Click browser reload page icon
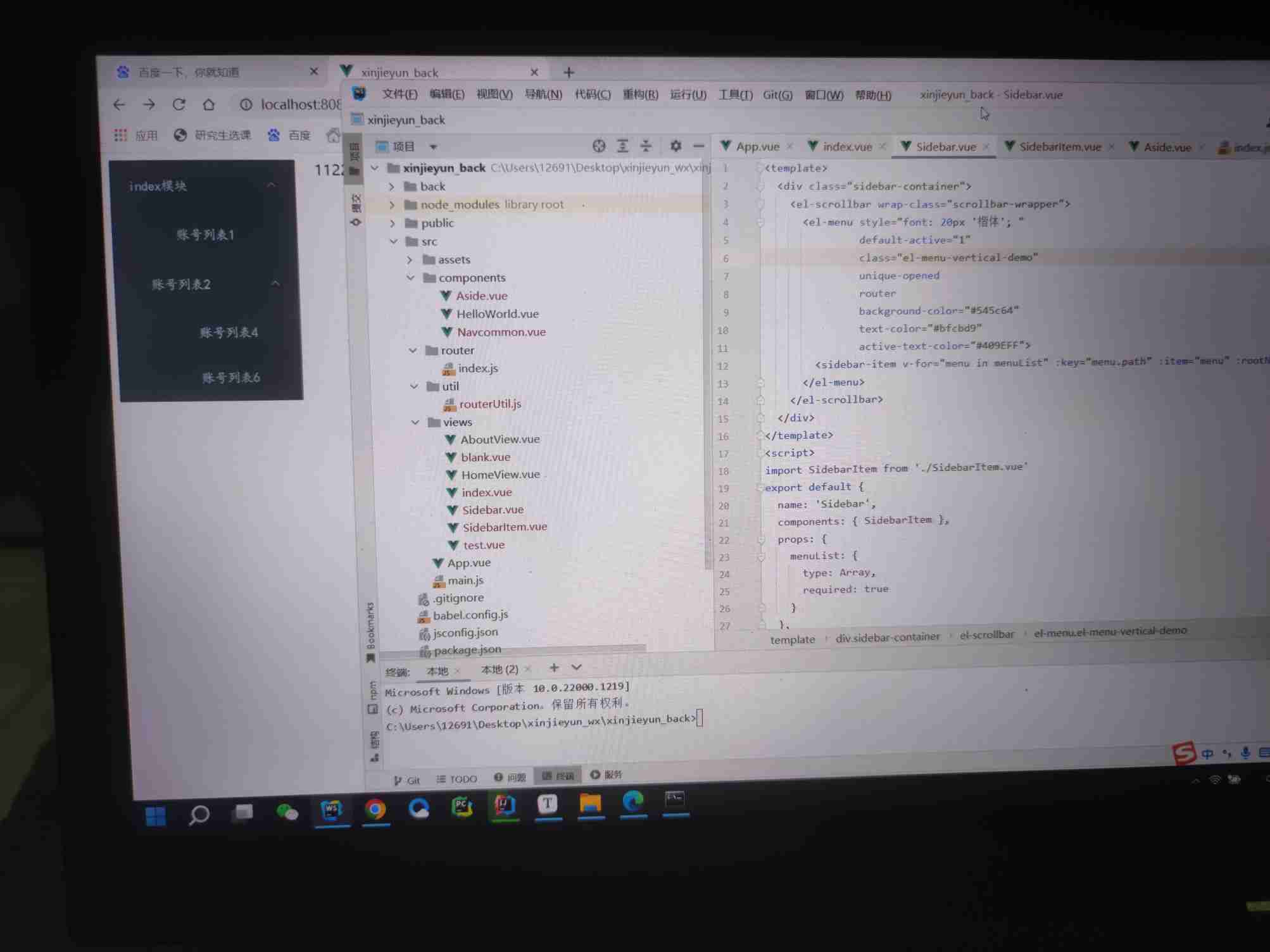This screenshot has width=1270, height=952. tap(179, 104)
